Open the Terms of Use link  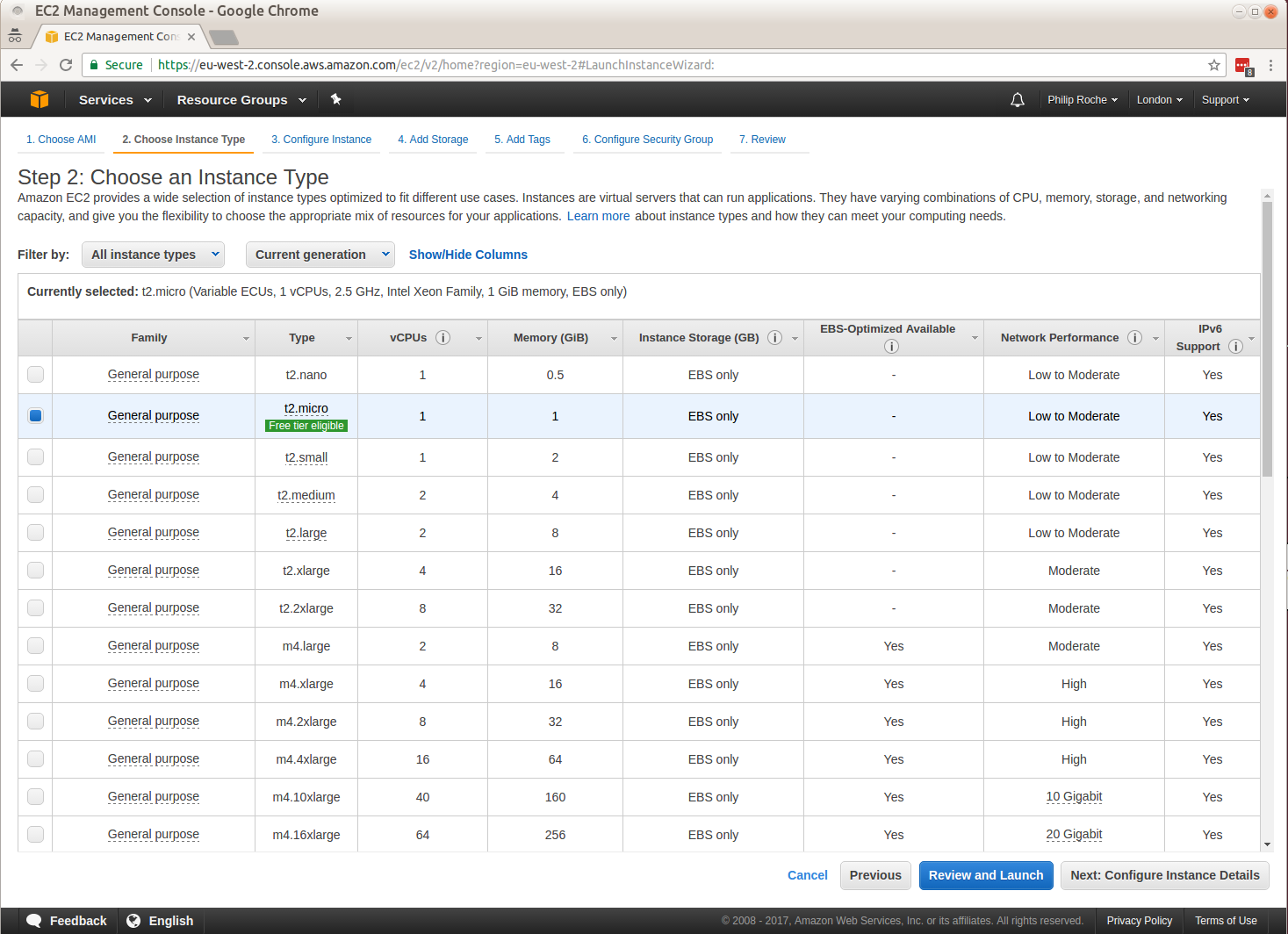coord(1226,921)
